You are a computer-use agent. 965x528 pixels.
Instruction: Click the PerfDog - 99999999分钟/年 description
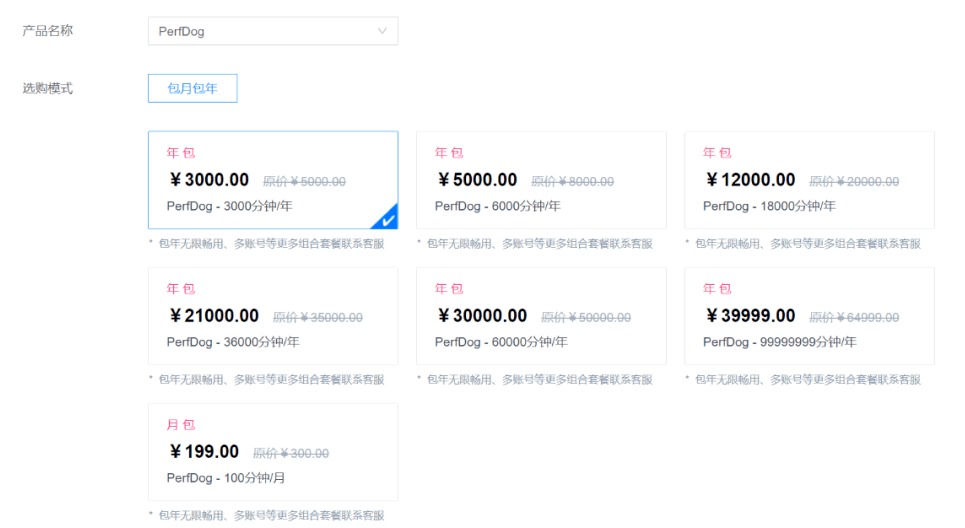point(779,342)
